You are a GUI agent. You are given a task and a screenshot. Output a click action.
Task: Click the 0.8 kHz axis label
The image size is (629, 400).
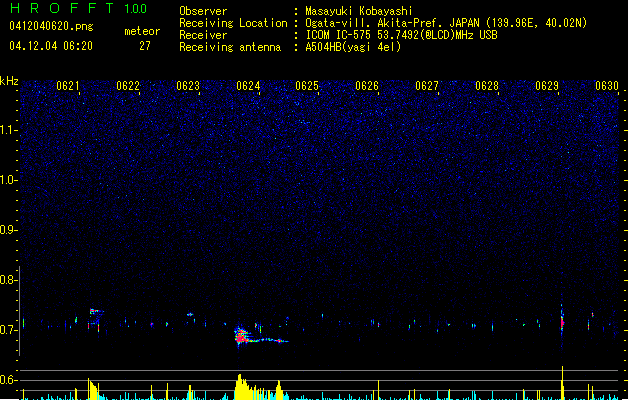click(x=8, y=280)
